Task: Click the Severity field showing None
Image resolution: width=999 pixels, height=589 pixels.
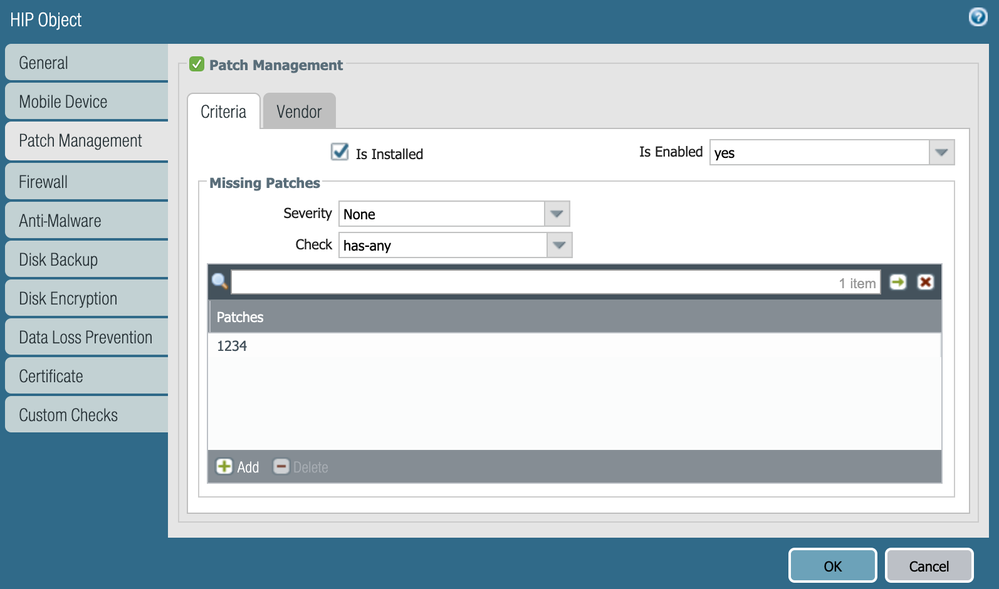Action: pos(442,214)
